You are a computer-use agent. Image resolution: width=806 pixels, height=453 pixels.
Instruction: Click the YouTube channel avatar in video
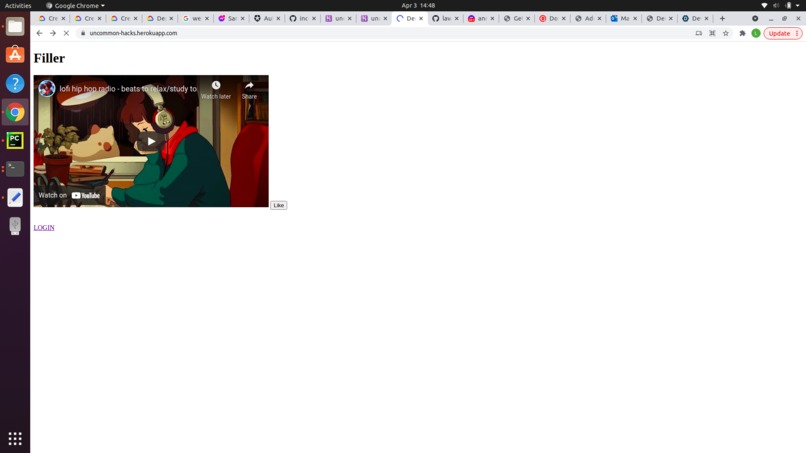point(47,88)
